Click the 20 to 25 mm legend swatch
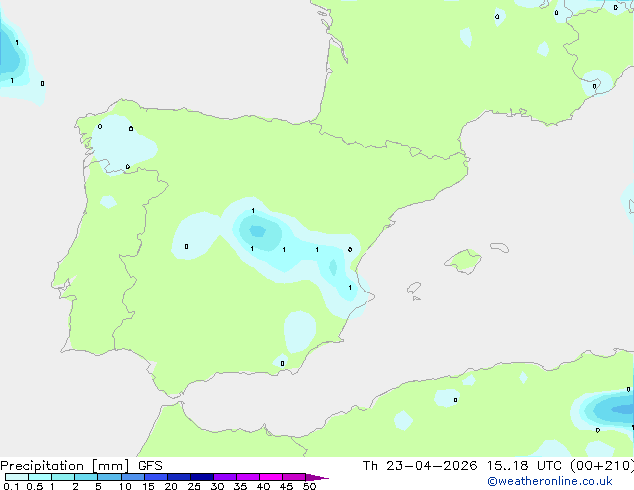Image resolution: width=634 pixels, height=490 pixels. tap(178, 477)
